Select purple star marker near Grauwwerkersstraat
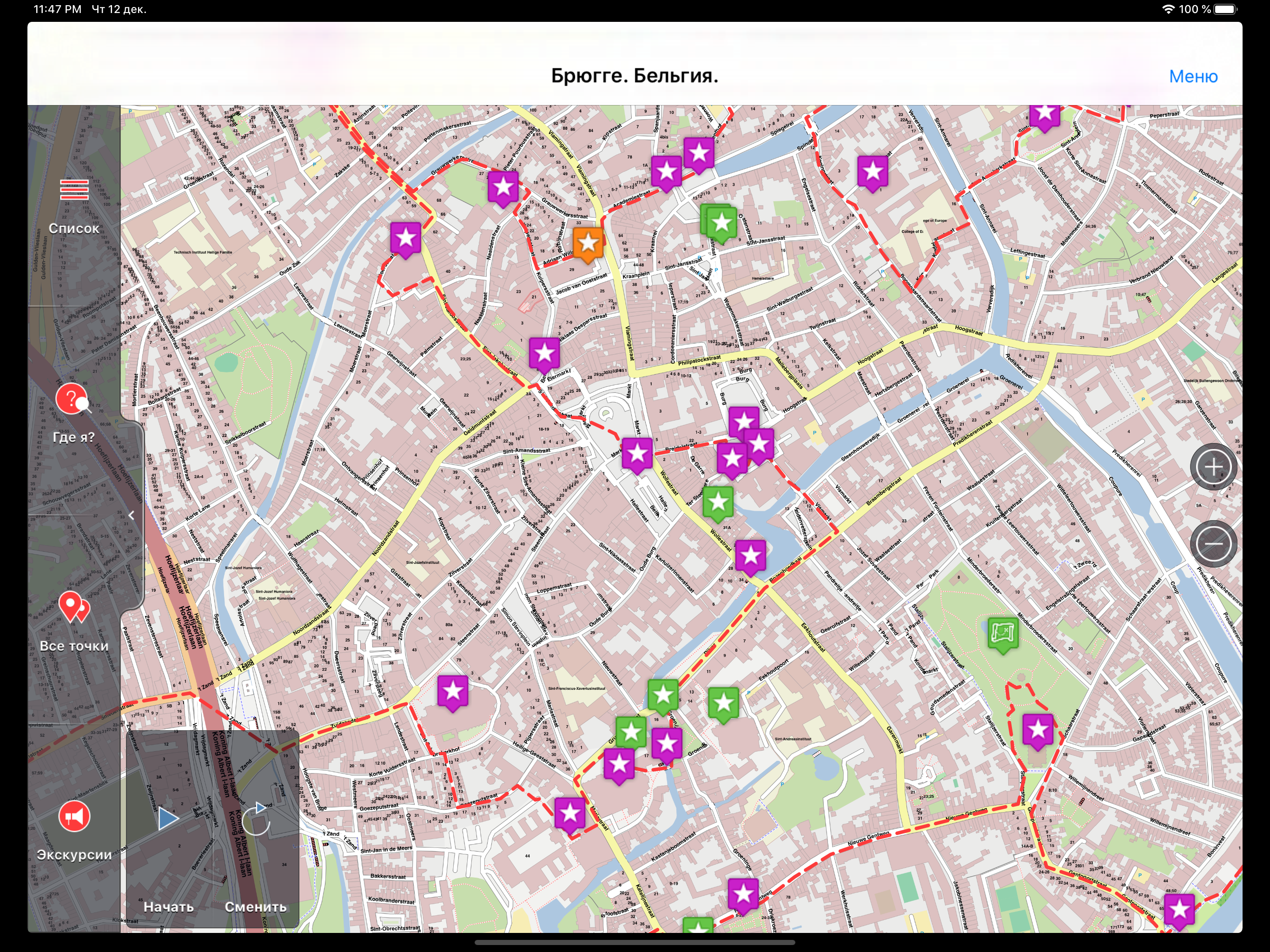Screen dimensions: 1270x952 tap(503, 188)
